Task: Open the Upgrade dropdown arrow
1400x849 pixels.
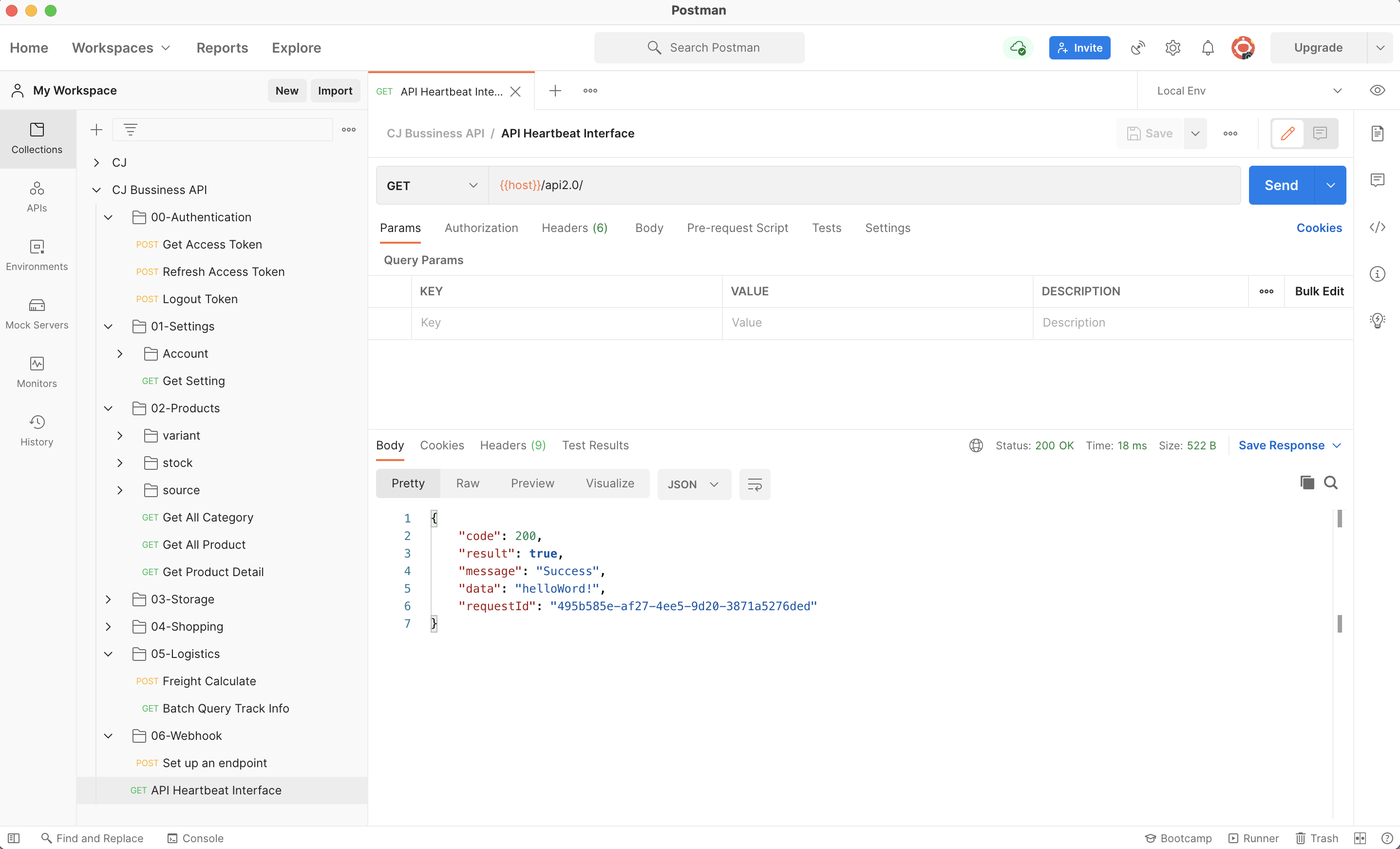Action: coord(1380,48)
